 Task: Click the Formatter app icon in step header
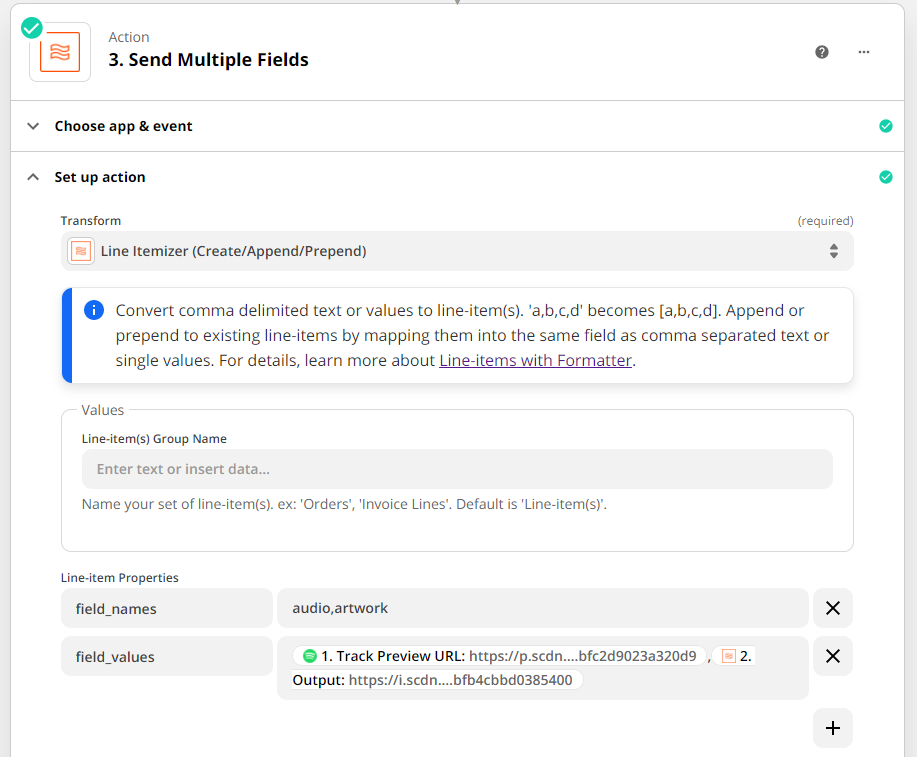click(60, 52)
